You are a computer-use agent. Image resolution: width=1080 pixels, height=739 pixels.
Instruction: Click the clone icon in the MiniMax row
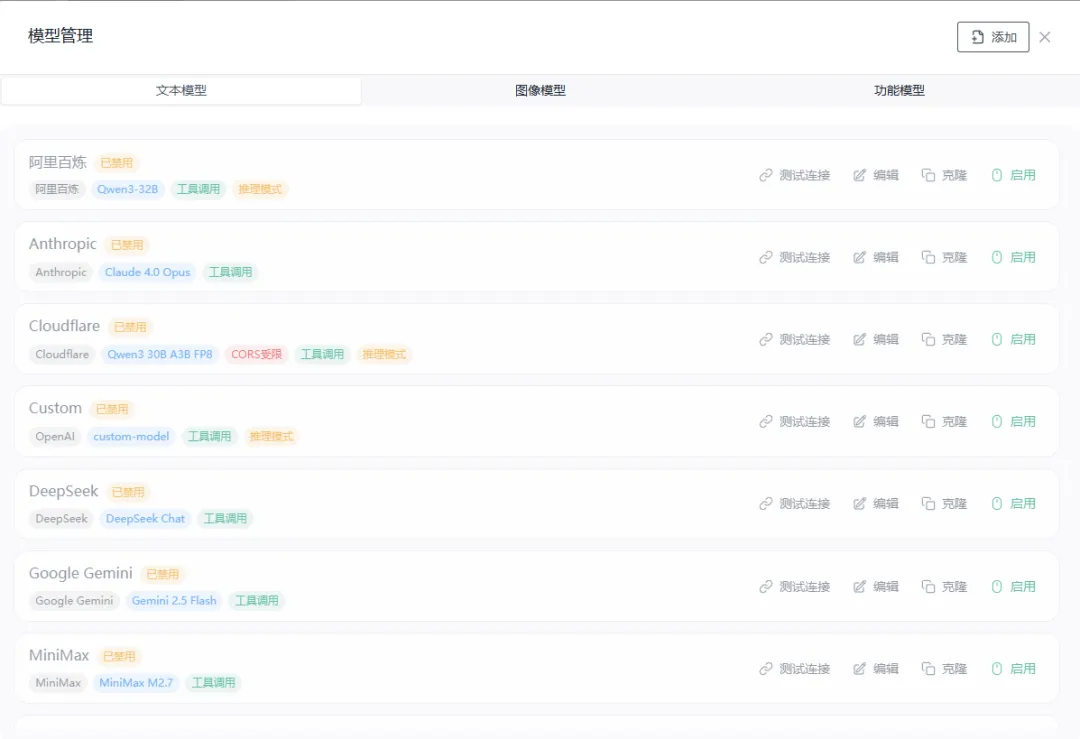928,669
